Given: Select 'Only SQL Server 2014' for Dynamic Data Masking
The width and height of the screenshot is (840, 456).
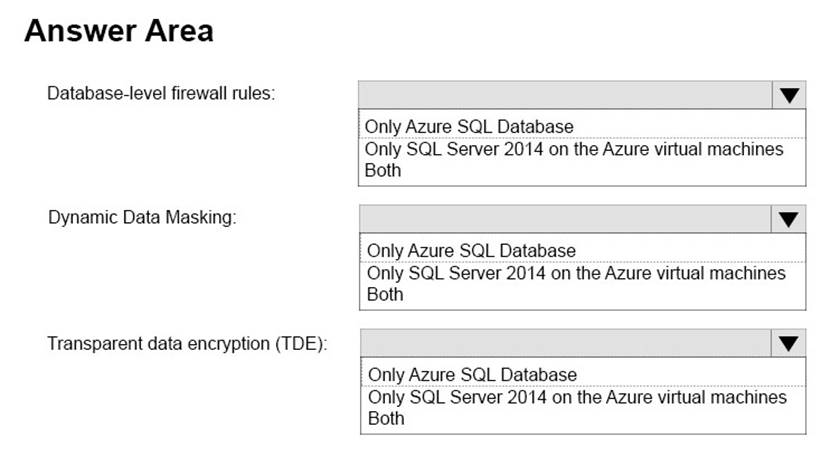Looking at the screenshot, I should (576, 273).
